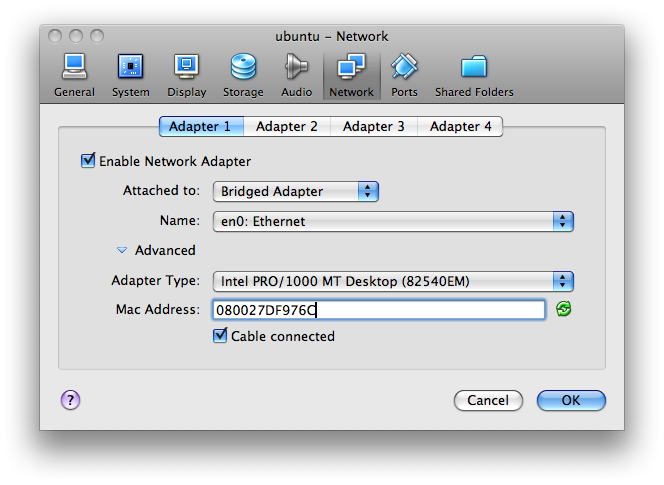Viewport: 664px width, 485px height.
Task: Open the Name dropdown showing en0: Ethernet
Action: click(393, 222)
